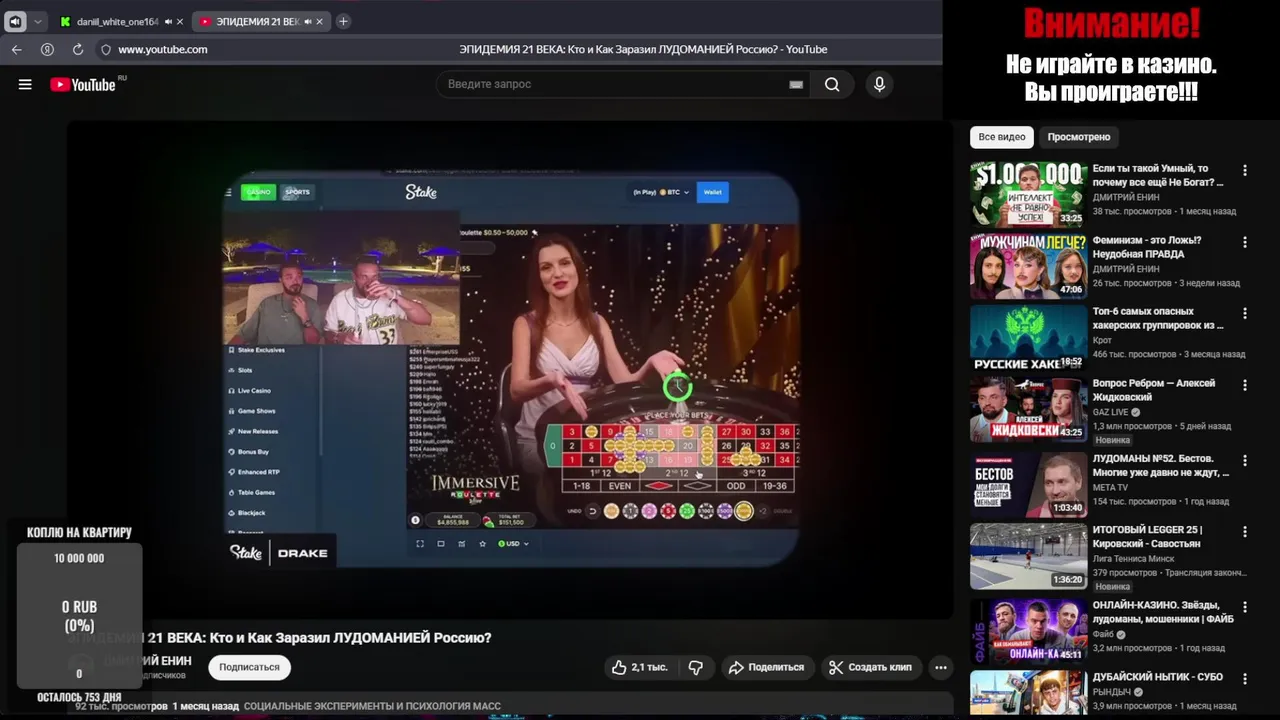Click channel name 'META TV'

pos(1110,488)
